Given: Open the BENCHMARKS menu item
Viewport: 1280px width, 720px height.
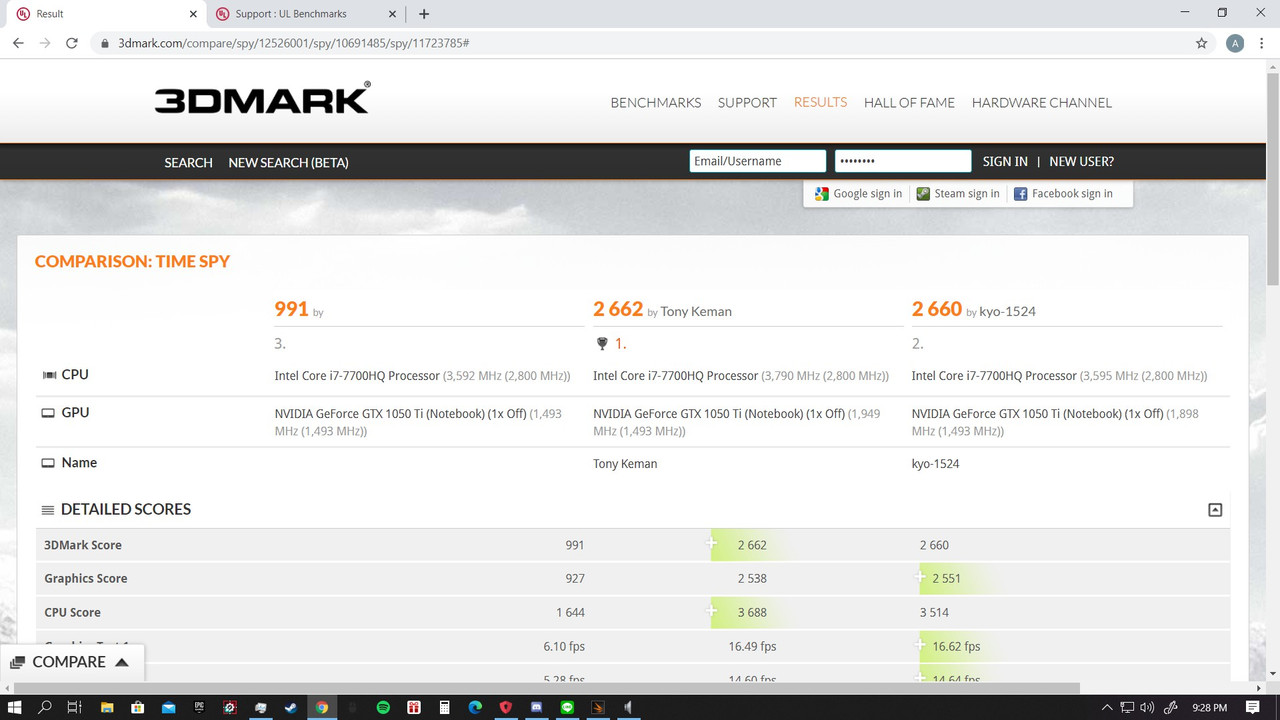Looking at the screenshot, I should coord(656,103).
